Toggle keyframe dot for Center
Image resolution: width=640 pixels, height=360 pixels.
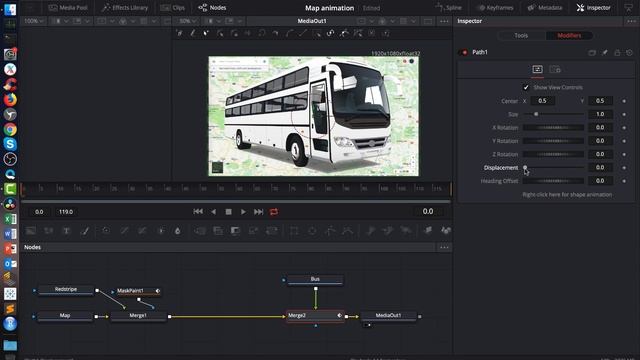coord(624,101)
